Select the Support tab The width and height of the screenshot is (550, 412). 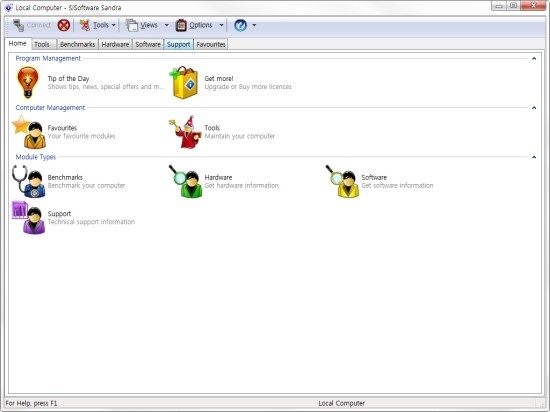click(x=179, y=44)
